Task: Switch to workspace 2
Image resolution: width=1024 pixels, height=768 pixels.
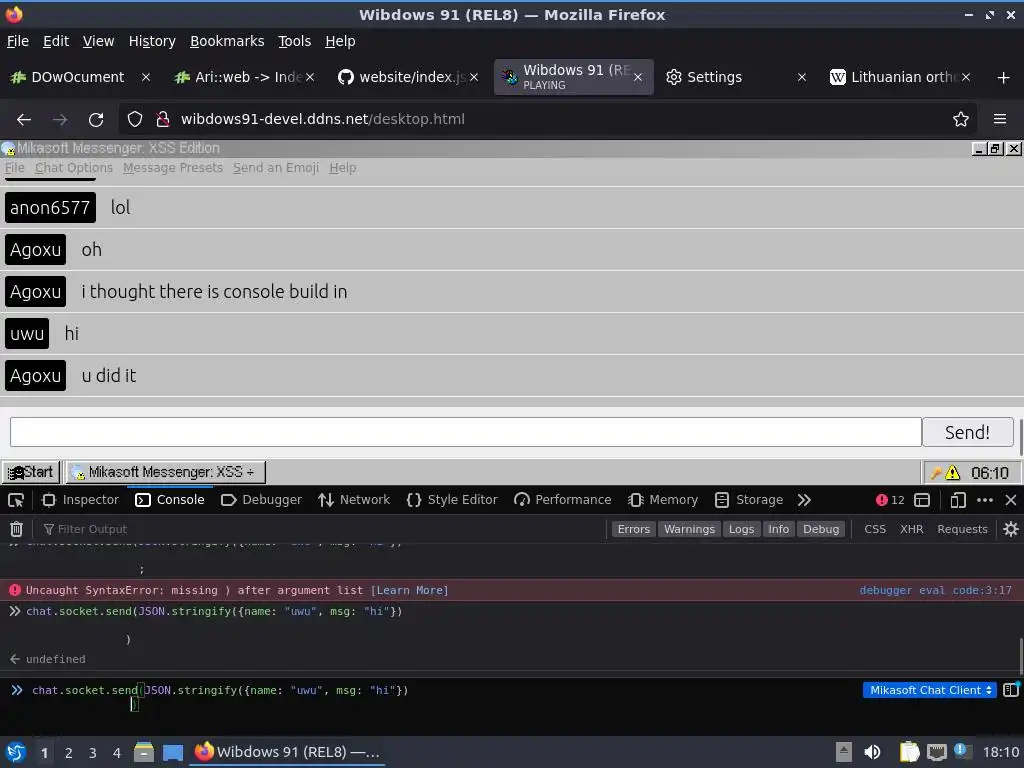Action: click(69, 753)
